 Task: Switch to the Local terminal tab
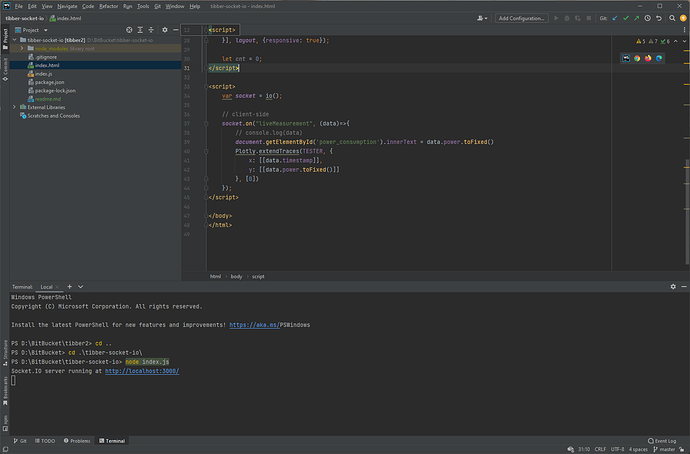(x=46, y=287)
